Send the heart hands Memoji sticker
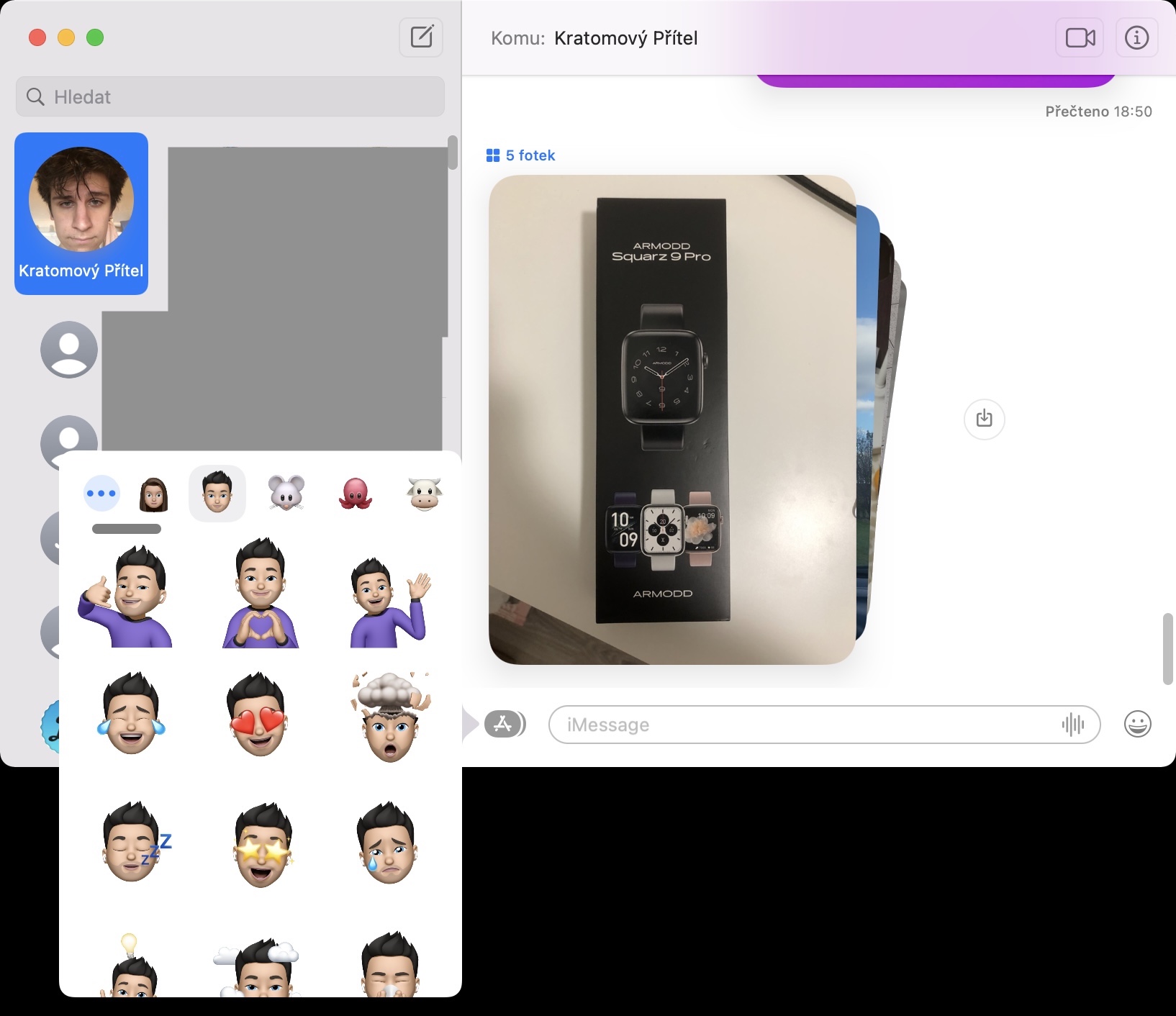 (261, 593)
